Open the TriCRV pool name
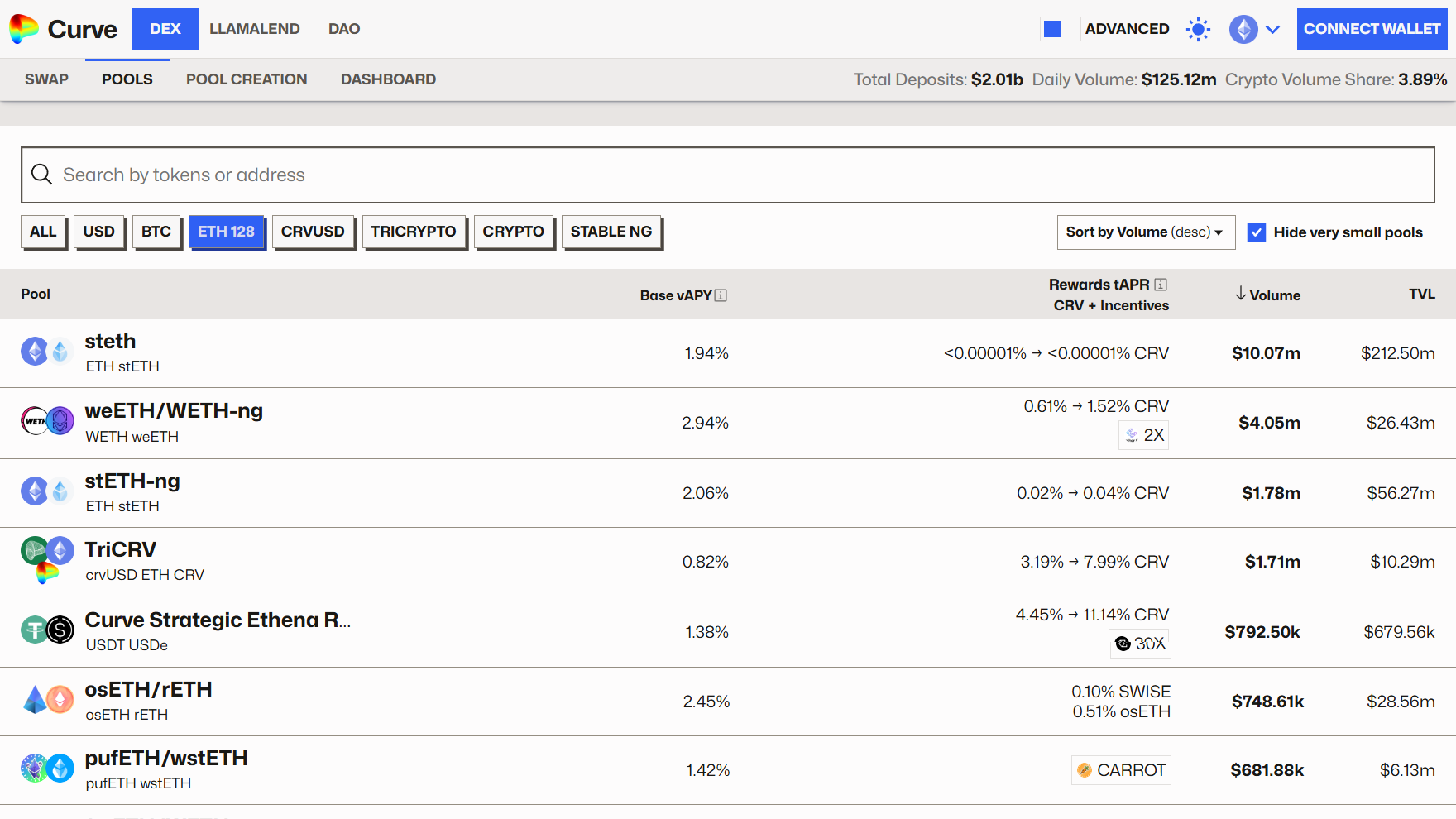This screenshot has width=1456, height=819. (121, 549)
